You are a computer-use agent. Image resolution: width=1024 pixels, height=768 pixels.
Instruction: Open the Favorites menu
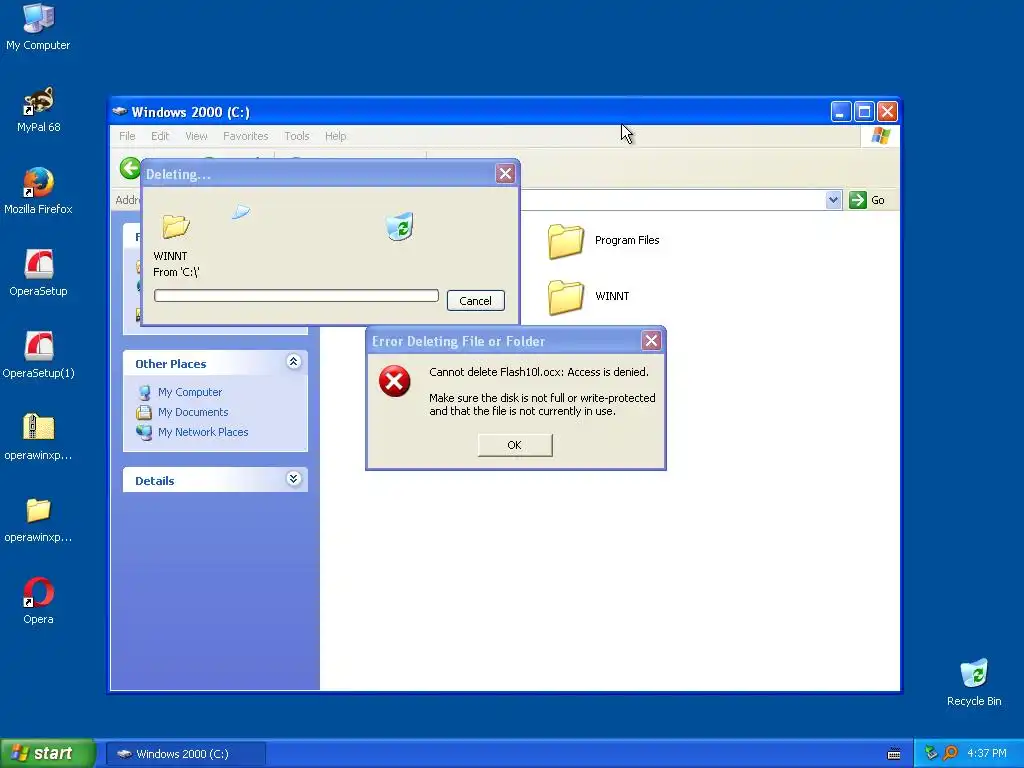pyautogui.click(x=246, y=136)
